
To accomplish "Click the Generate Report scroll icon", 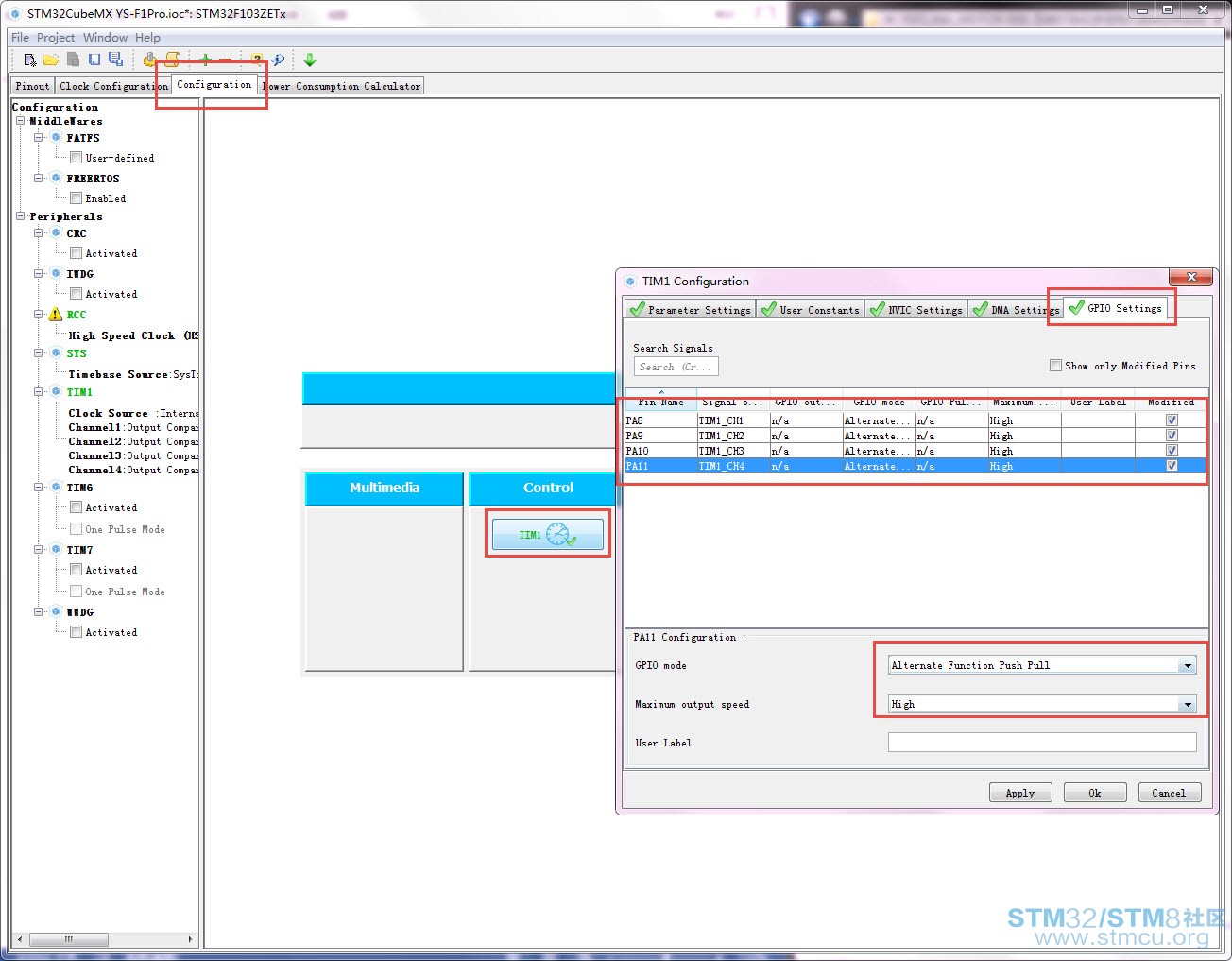I will [172, 60].
